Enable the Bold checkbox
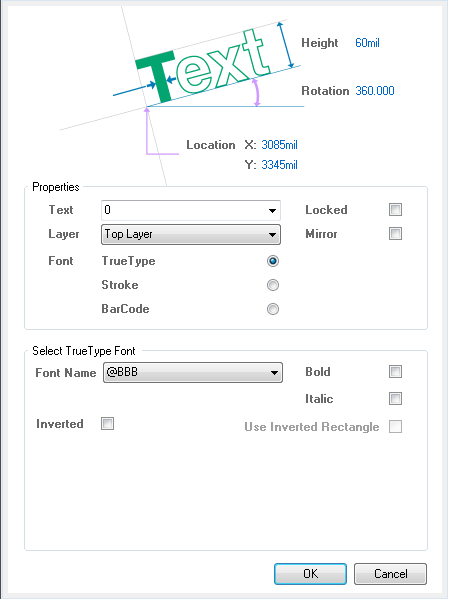The width and height of the screenshot is (450, 599). [x=395, y=371]
